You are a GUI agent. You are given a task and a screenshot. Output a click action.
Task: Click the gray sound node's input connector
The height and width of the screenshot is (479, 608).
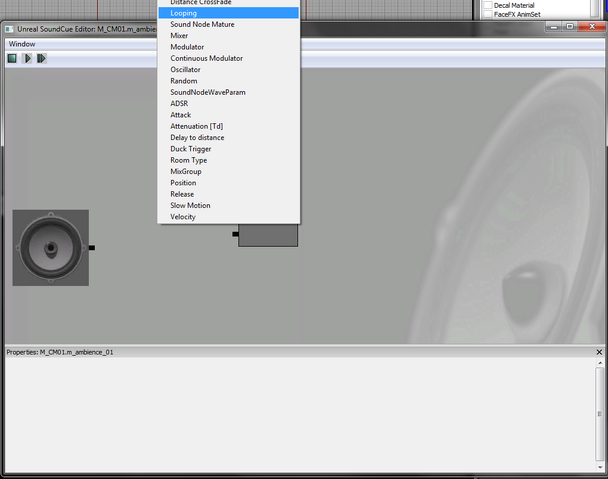point(235,234)
